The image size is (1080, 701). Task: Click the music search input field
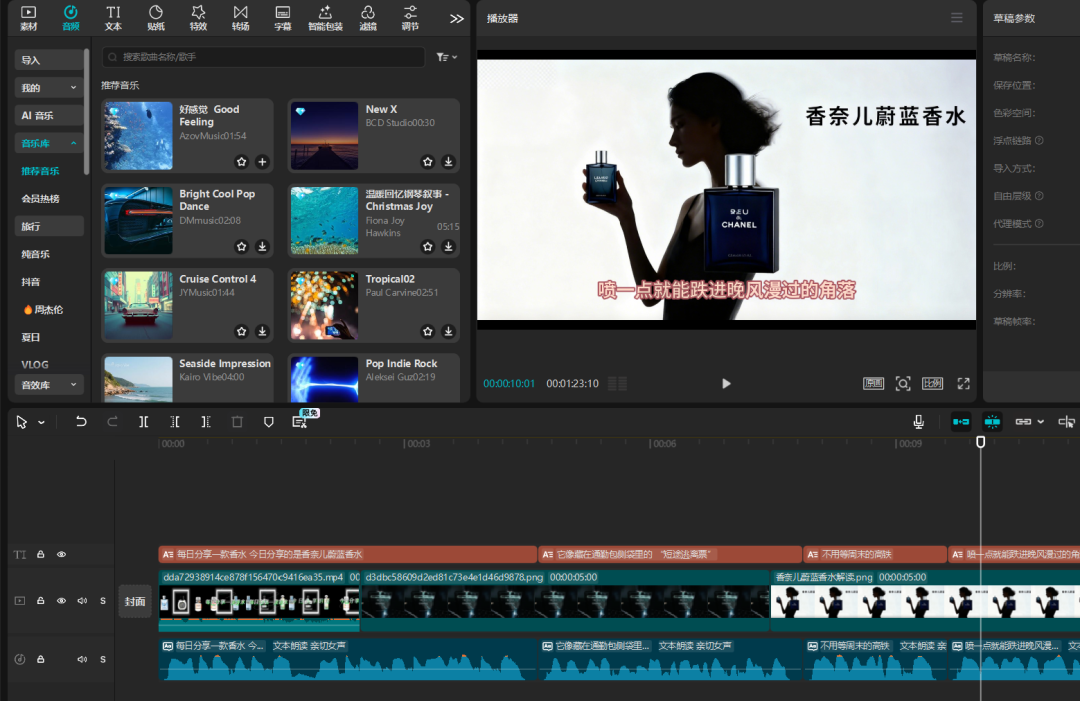tap(265, 58)
